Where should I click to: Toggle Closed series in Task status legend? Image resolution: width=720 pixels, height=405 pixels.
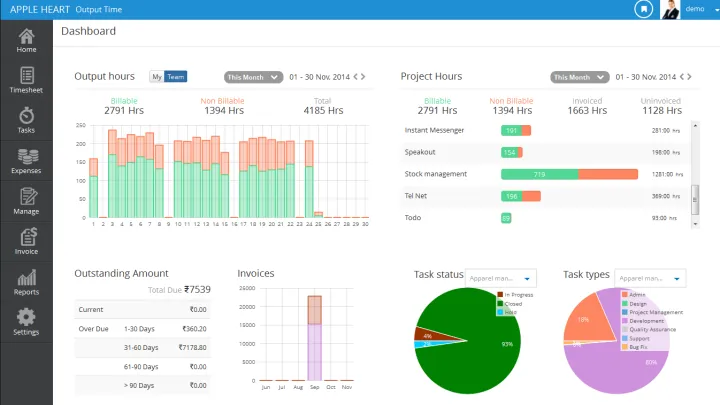510,303
